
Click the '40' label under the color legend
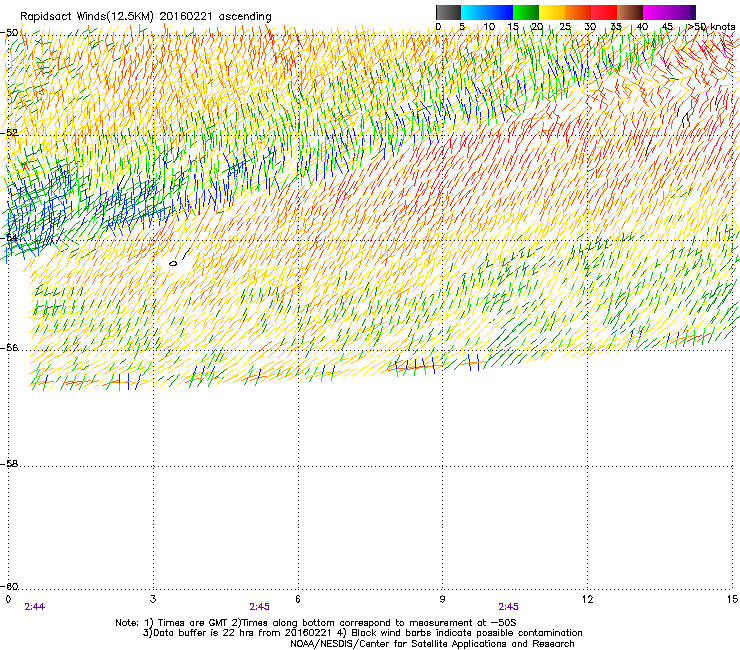tap(642, 27)
